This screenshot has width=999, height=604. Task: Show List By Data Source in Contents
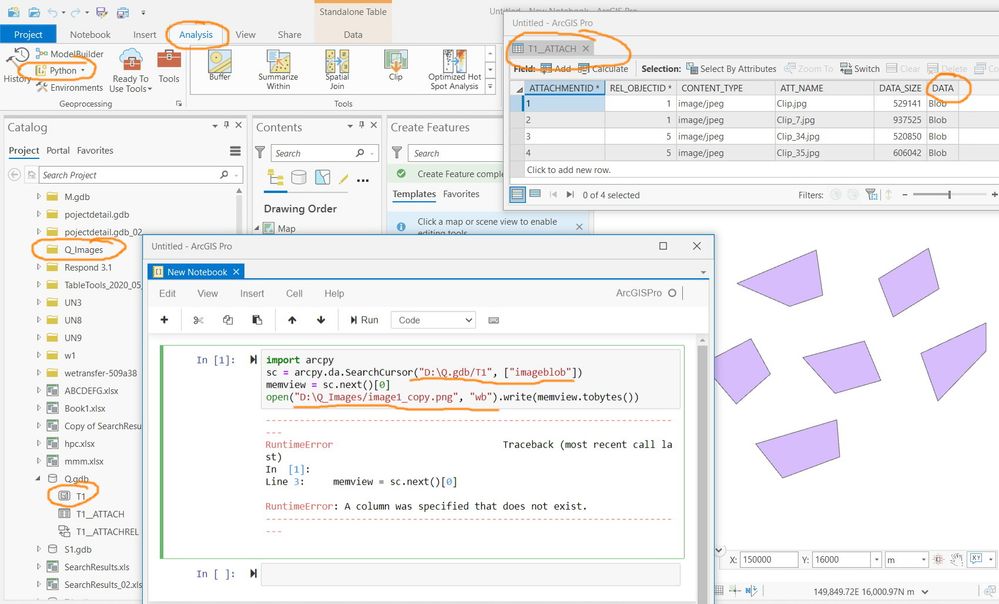point(299,177)
